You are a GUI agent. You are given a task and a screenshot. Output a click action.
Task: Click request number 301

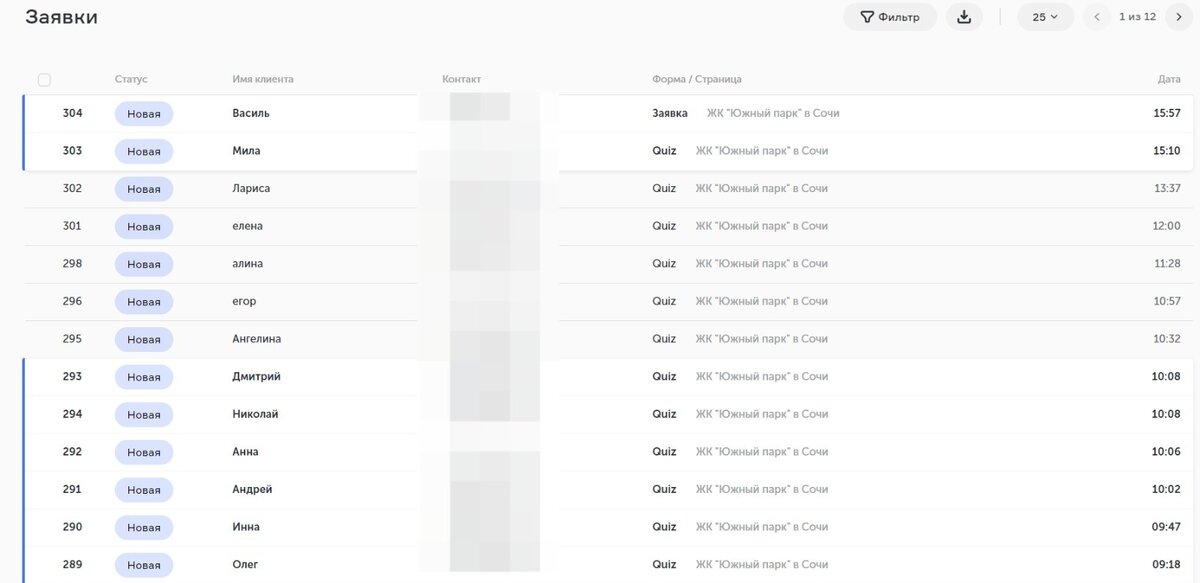(x=72, y=226)
